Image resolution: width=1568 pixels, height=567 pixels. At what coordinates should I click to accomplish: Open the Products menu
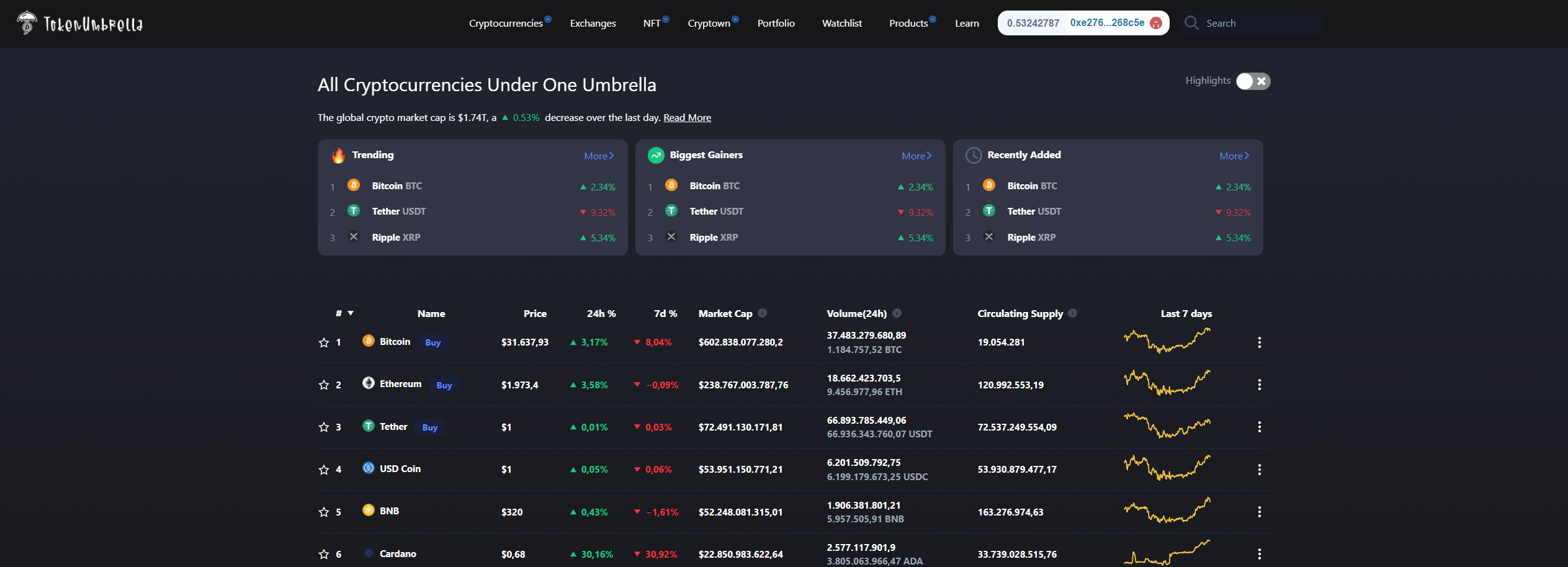click(x=908, y=23)
